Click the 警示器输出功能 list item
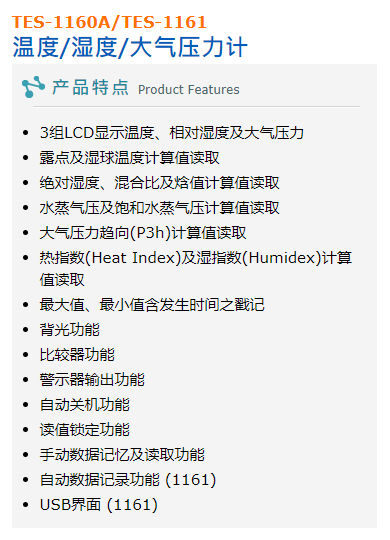The image size is (390, 540). [x=92, y=380]
